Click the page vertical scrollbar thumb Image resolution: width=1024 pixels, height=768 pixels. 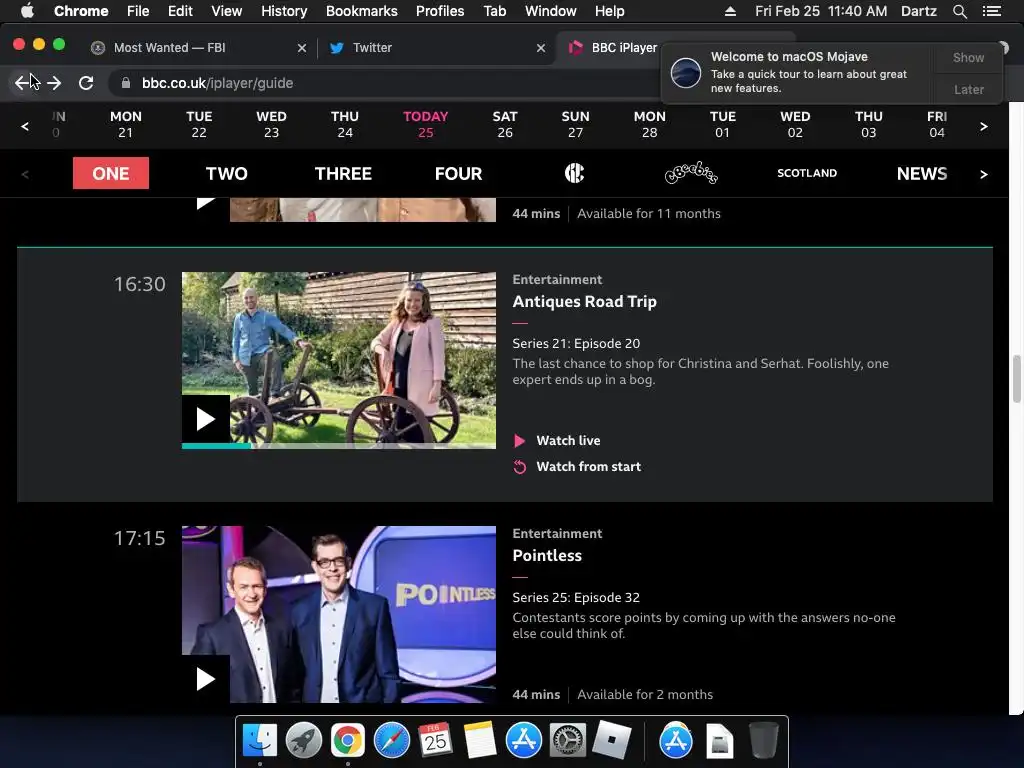coord(1016,379)
